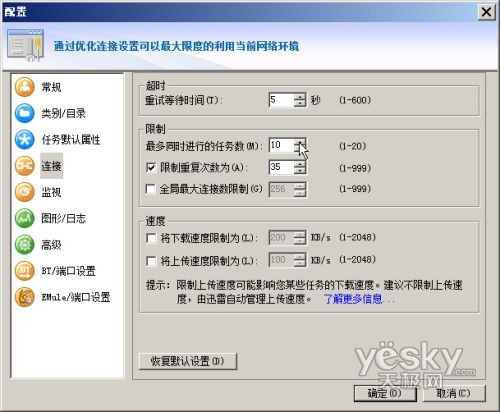Open the BT/端口设置 label
Screen dimensions: 500x412
(68, 271)
